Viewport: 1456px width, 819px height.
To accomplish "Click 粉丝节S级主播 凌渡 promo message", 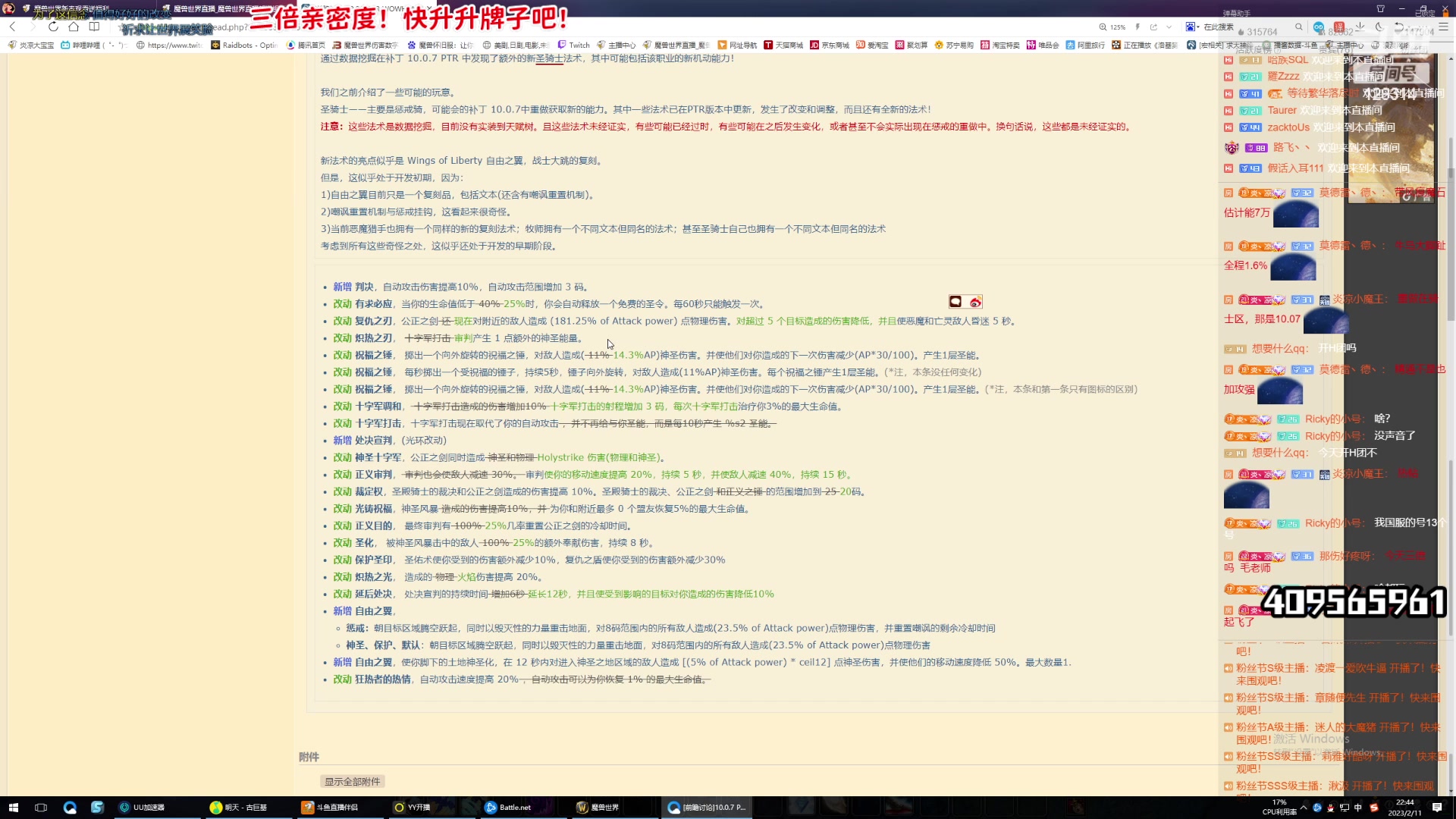I will (1332, 674).
